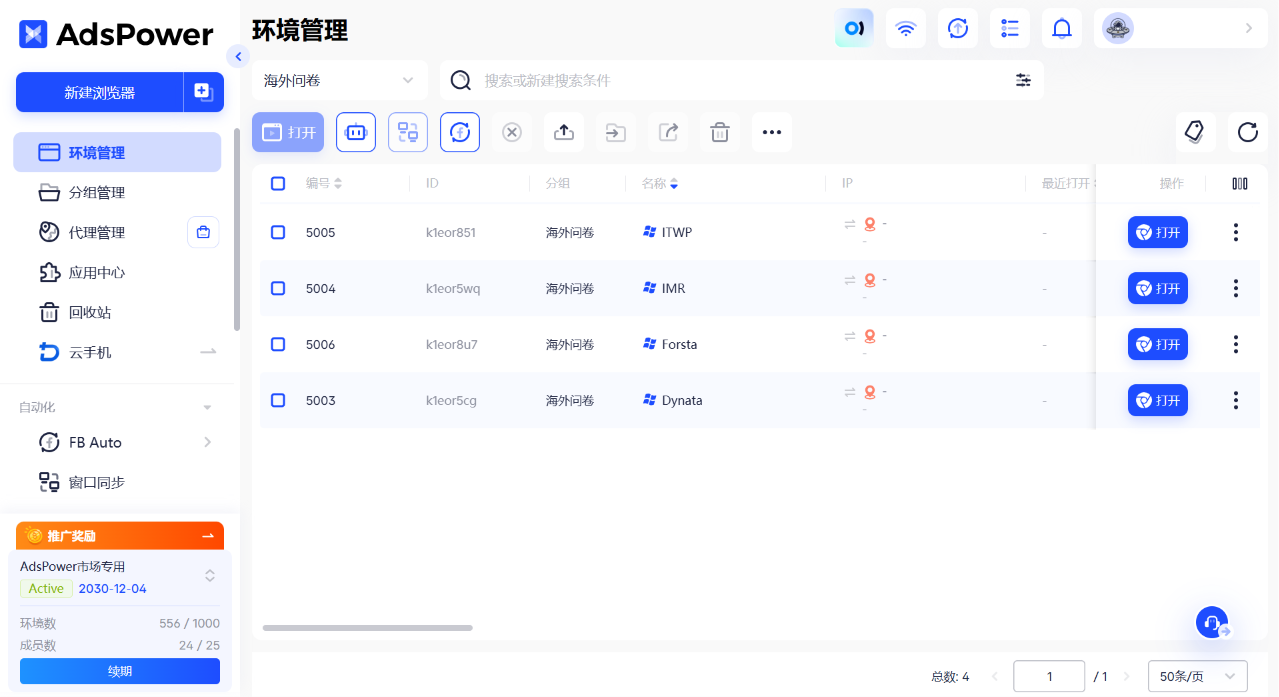Go to 环境管理 in sidebar
Screen dimensions: 1279x697
(x=117, y=152)
